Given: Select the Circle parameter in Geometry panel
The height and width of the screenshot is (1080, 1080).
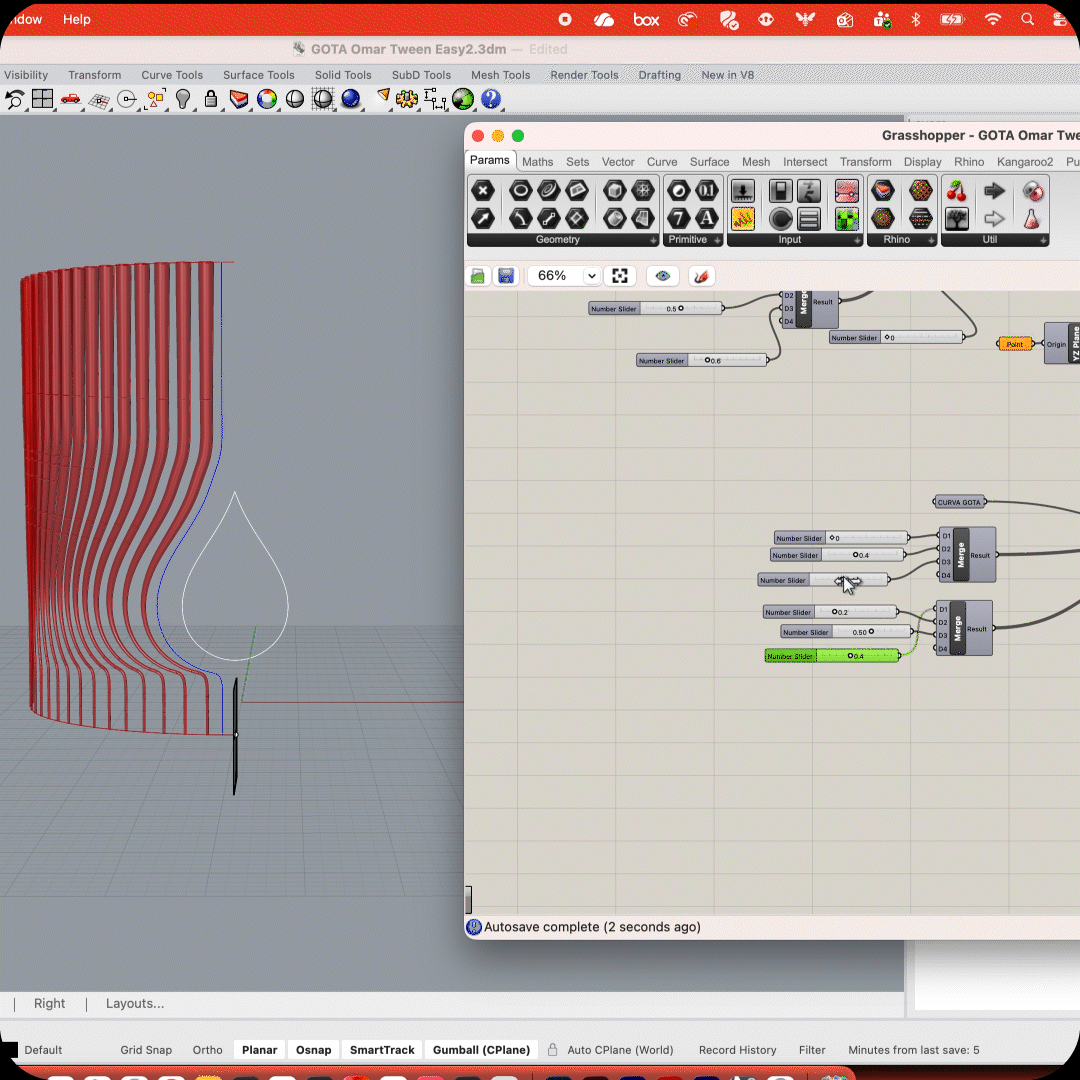Looking at the screenshot, I should click(520, 191).
